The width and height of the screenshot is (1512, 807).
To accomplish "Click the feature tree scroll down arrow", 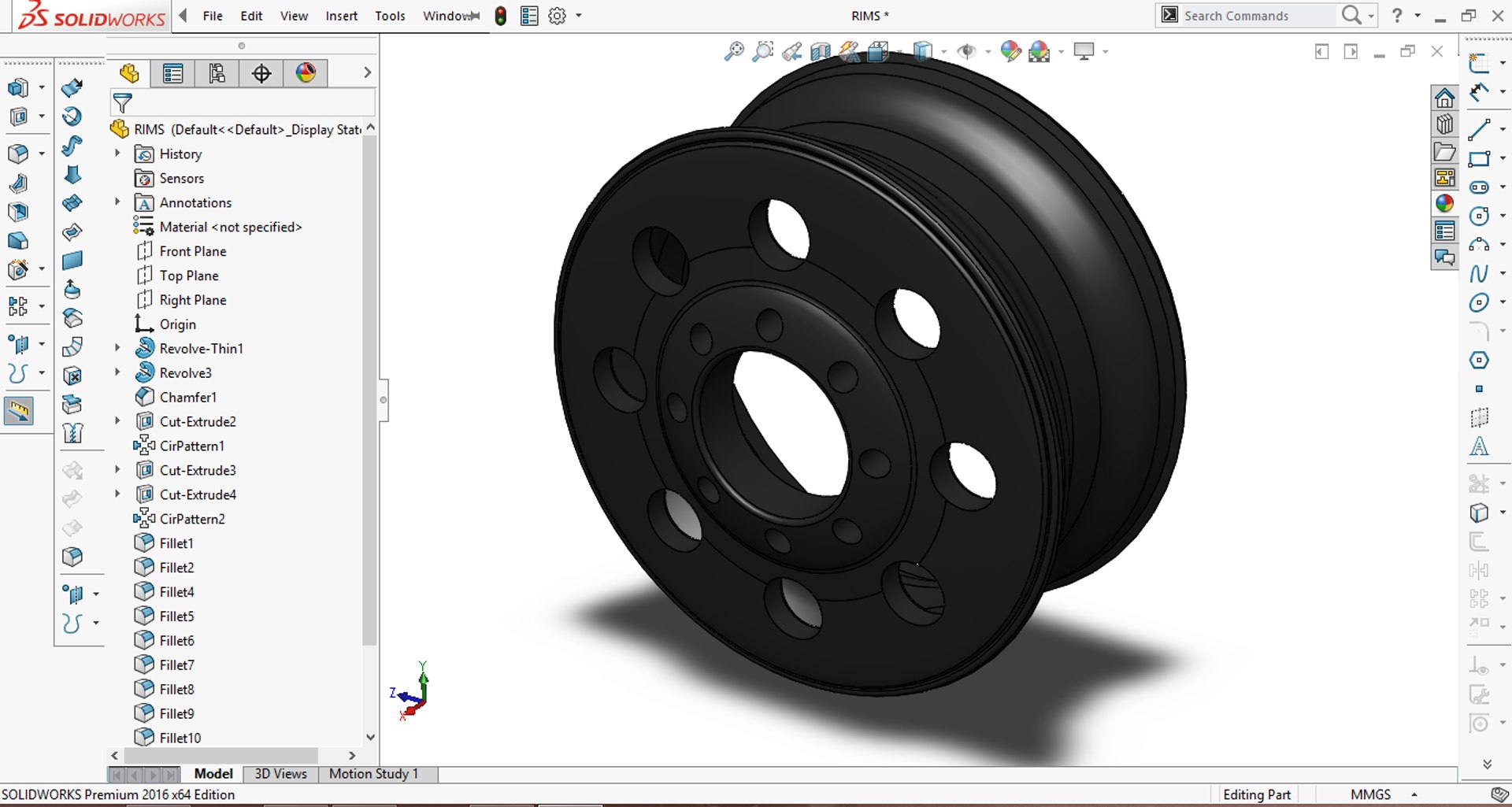I will [370, 738].
